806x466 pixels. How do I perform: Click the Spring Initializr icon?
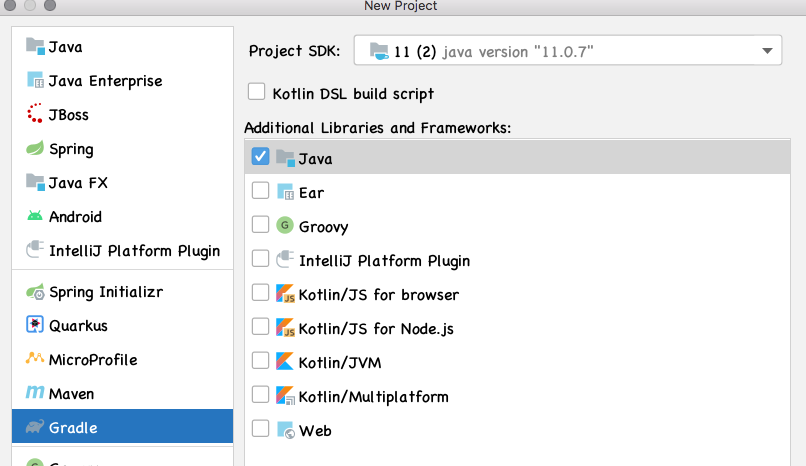tap(35, 291)
